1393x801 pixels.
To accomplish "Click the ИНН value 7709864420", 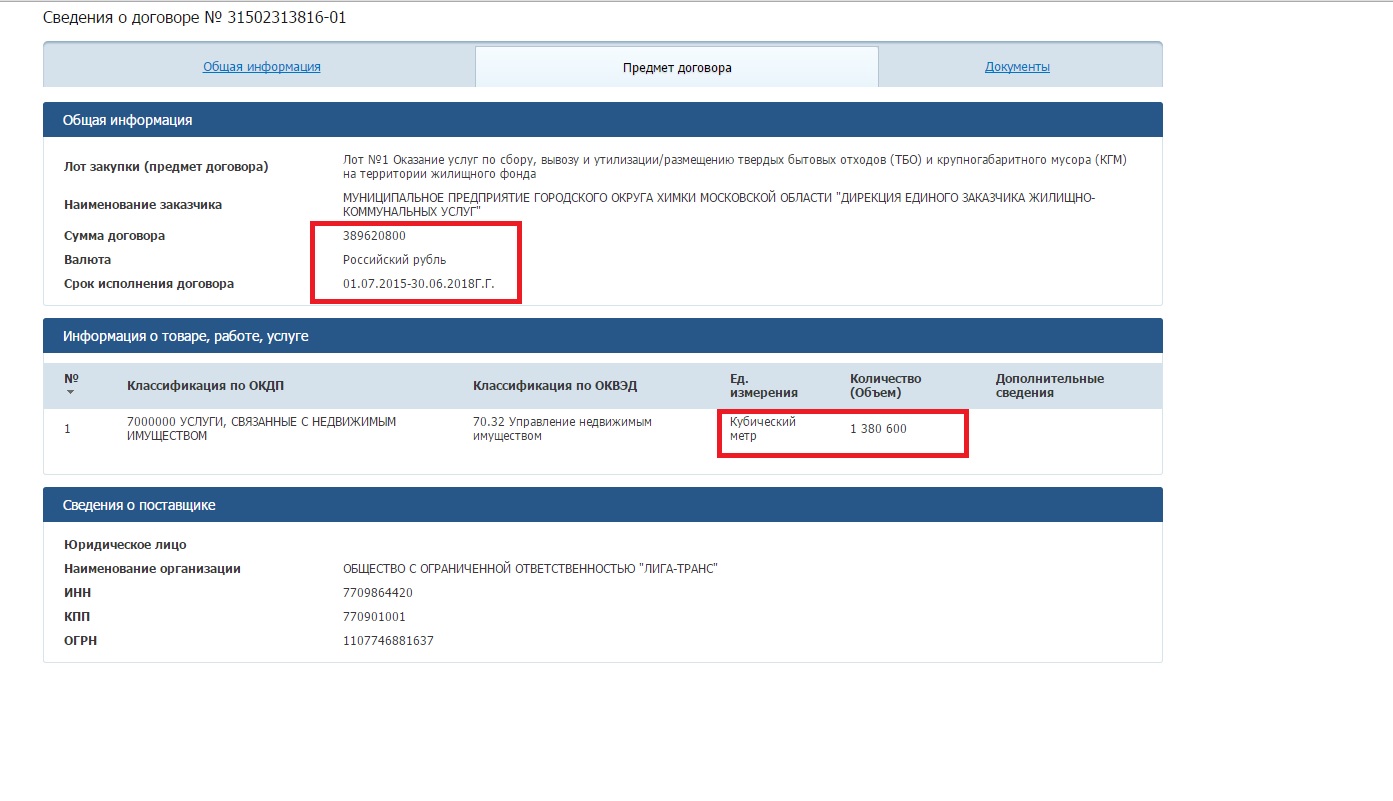I will point(378,593).
